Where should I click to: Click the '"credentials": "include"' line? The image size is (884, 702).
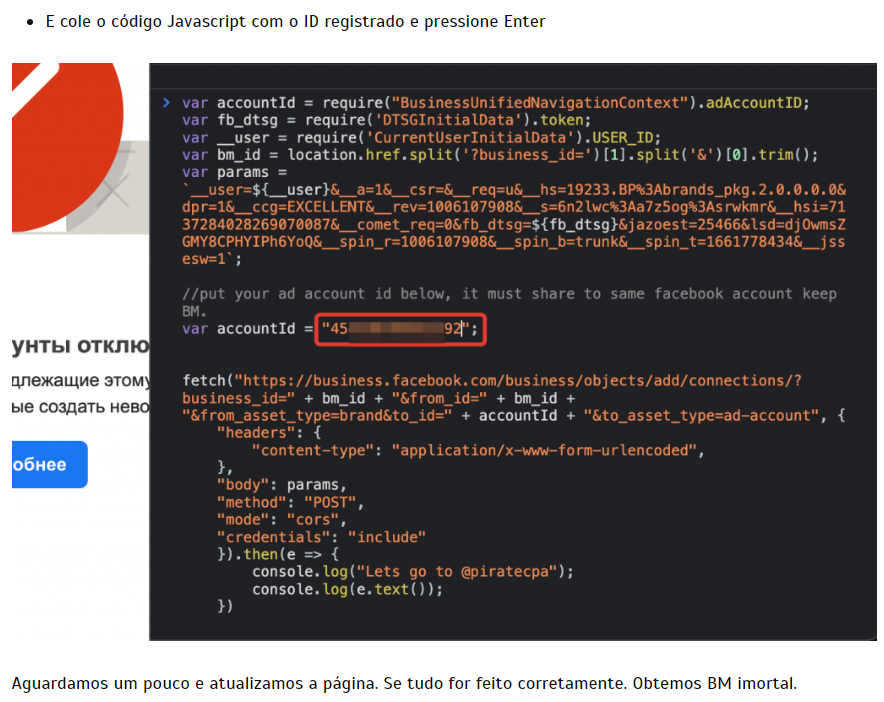(x=321, y=537)
